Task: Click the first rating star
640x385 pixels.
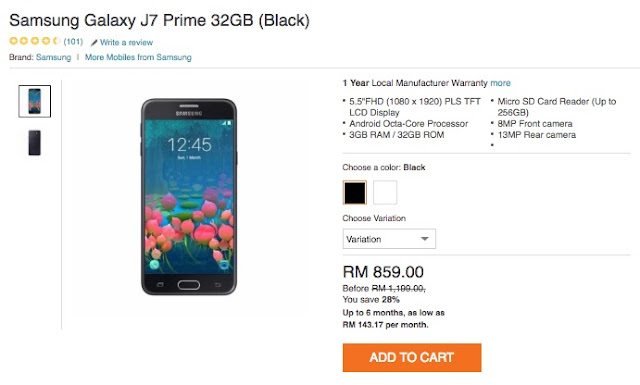Action: (x=13, y=41)
